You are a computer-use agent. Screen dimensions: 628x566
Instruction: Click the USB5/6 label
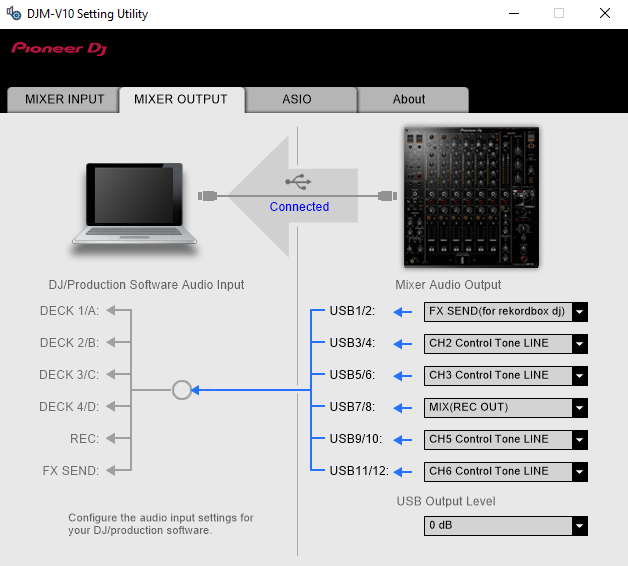click(x=352, y=375)
